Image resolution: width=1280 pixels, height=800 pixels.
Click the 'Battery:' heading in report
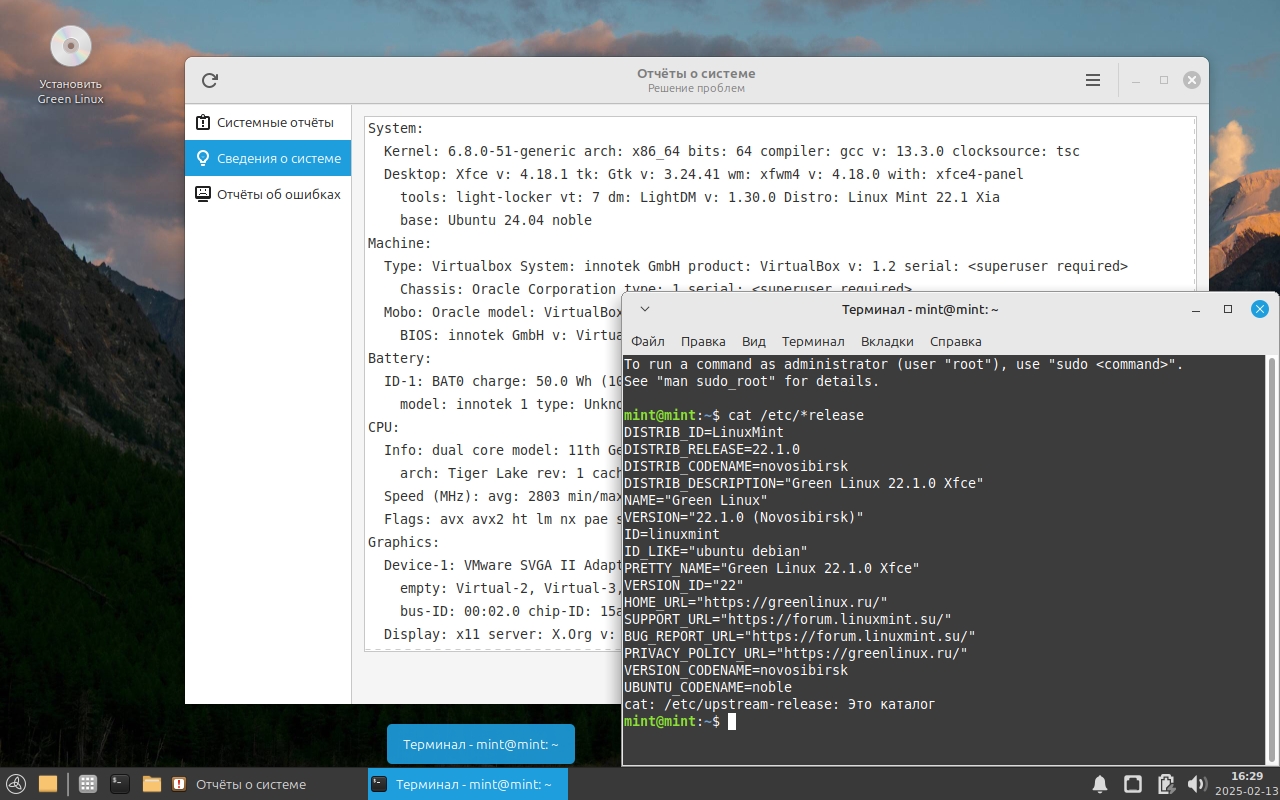click(x=400, y=358)
